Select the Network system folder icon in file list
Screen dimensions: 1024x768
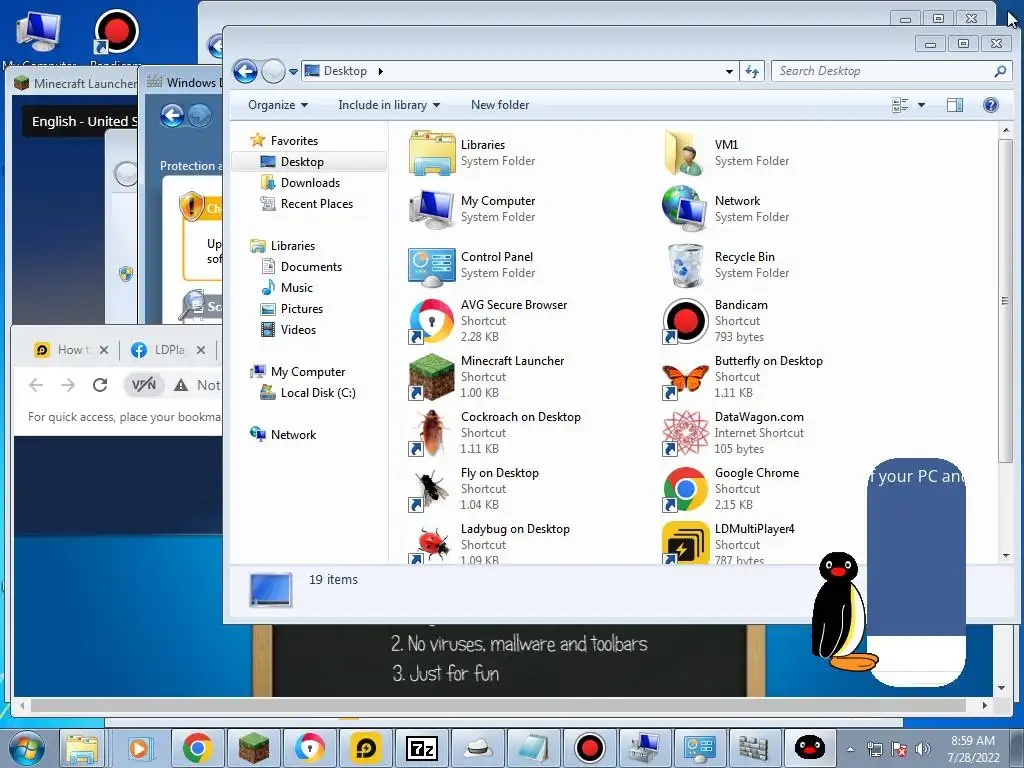pyautogui.click(x=685, y=209)
